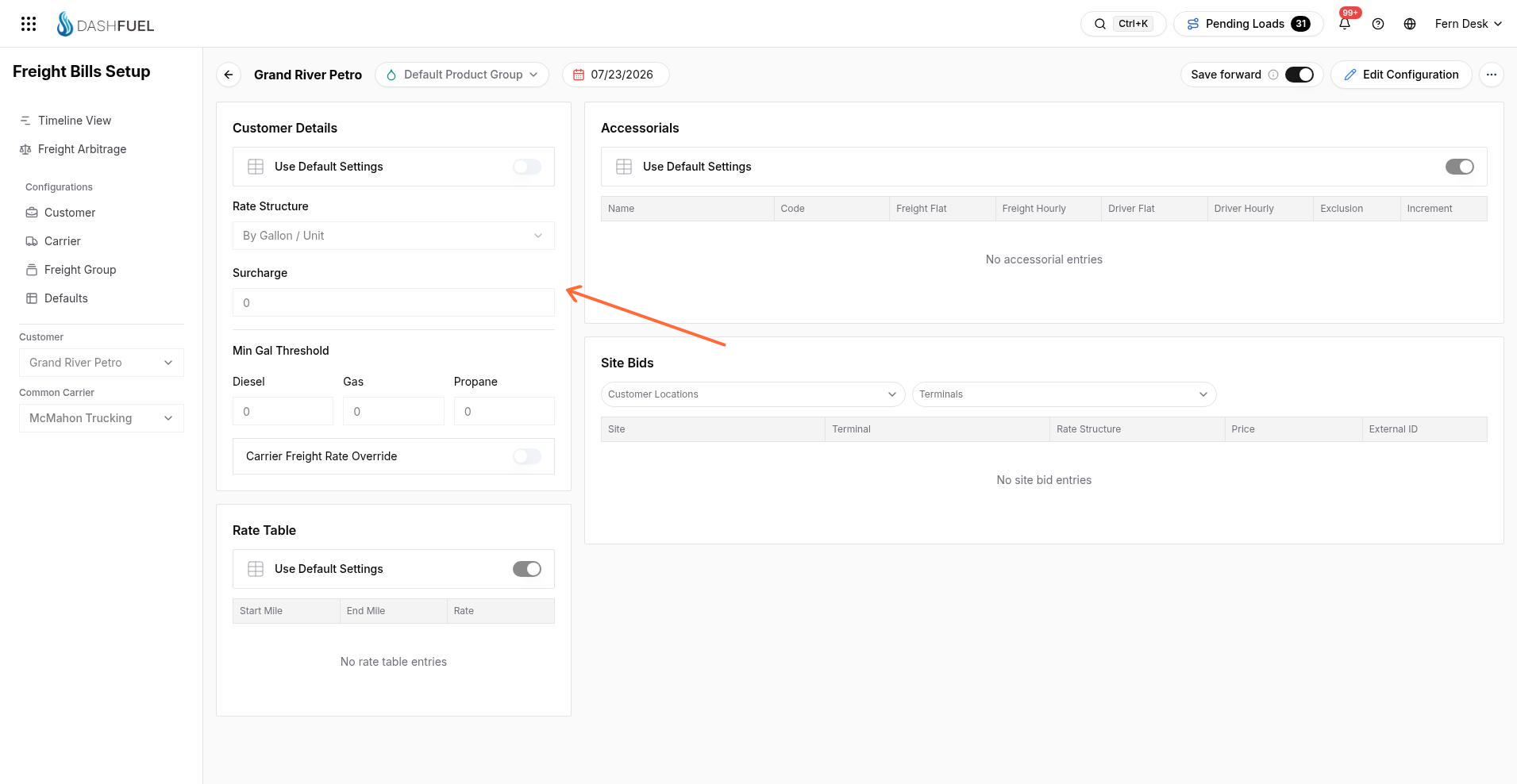Click the Edit Configuration button
This screenshot has height=784, width=1517.
(x=1401, y=75)
